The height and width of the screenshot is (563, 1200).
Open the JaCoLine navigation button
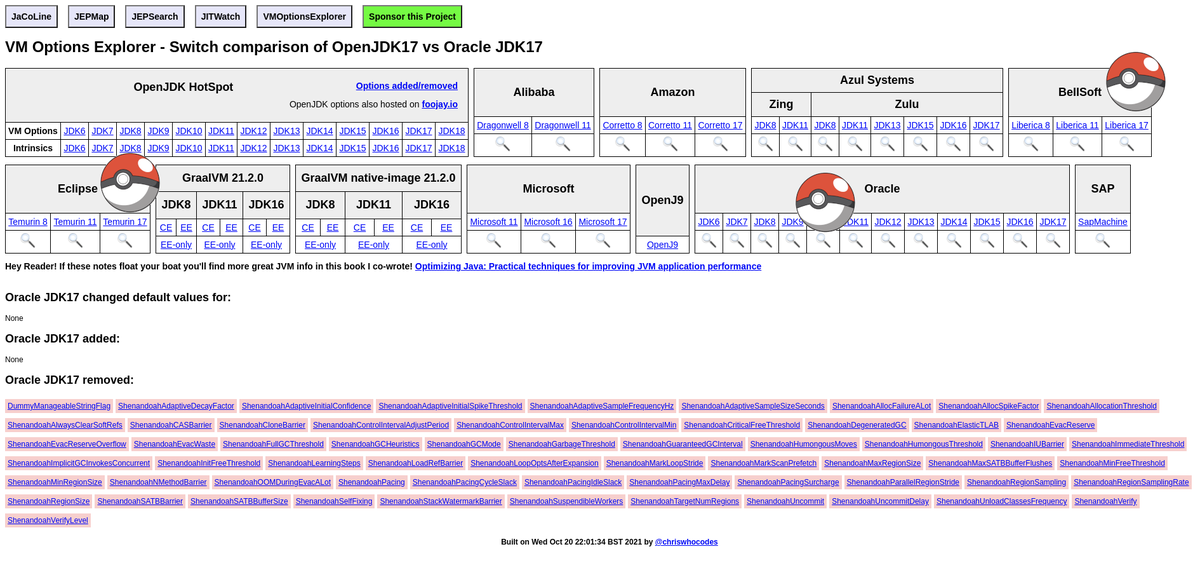[x=31, y=16]
